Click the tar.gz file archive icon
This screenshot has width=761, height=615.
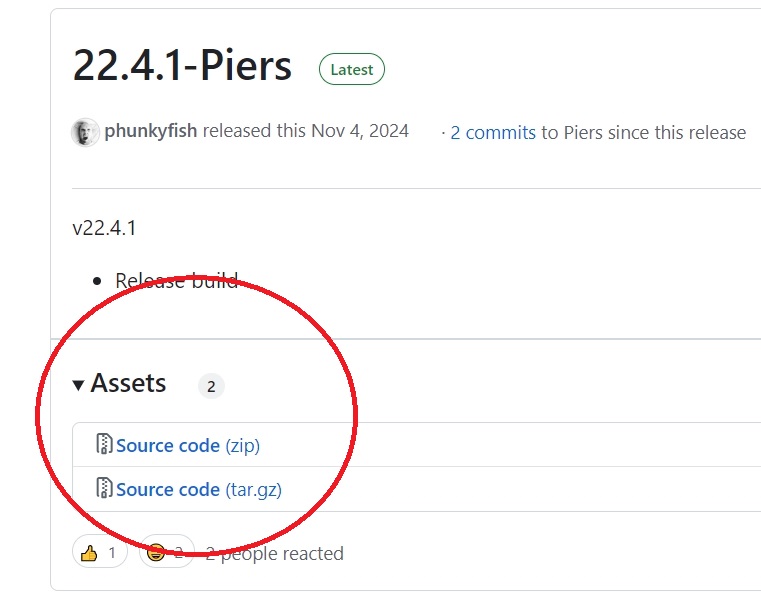(x=104, y=488)
